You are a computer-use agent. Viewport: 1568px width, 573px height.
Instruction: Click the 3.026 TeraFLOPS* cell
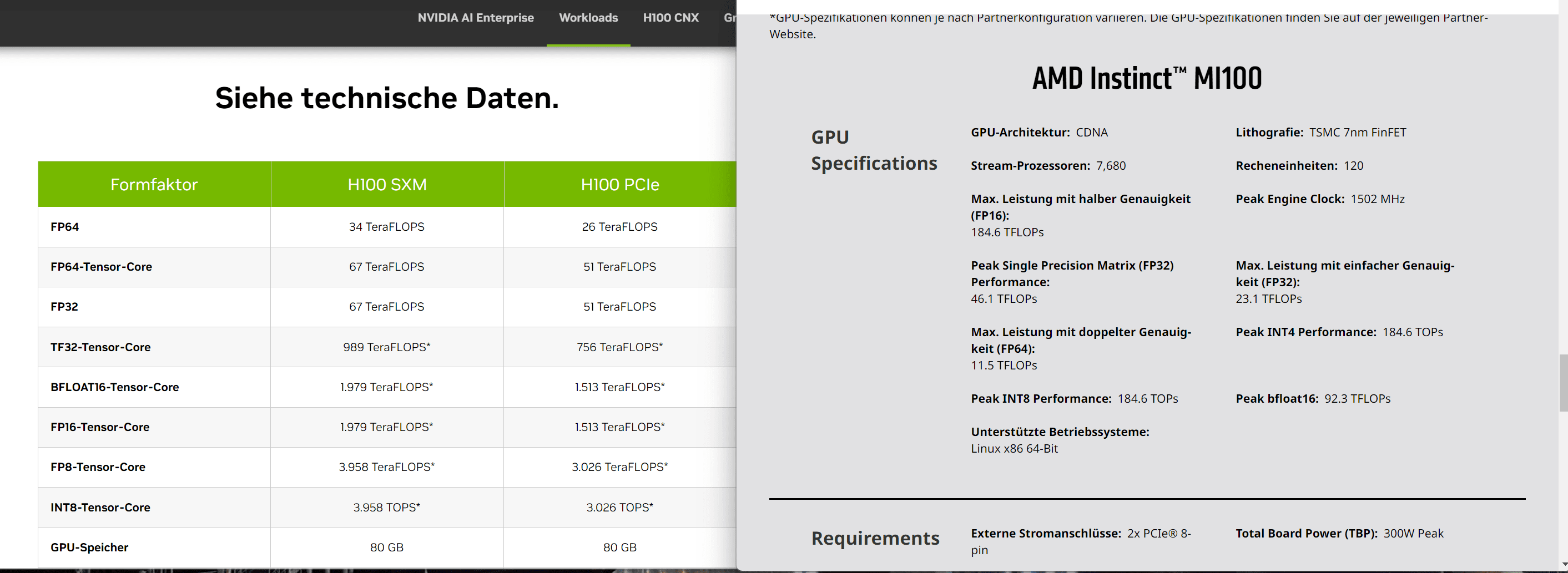click(x=619, y=467)
